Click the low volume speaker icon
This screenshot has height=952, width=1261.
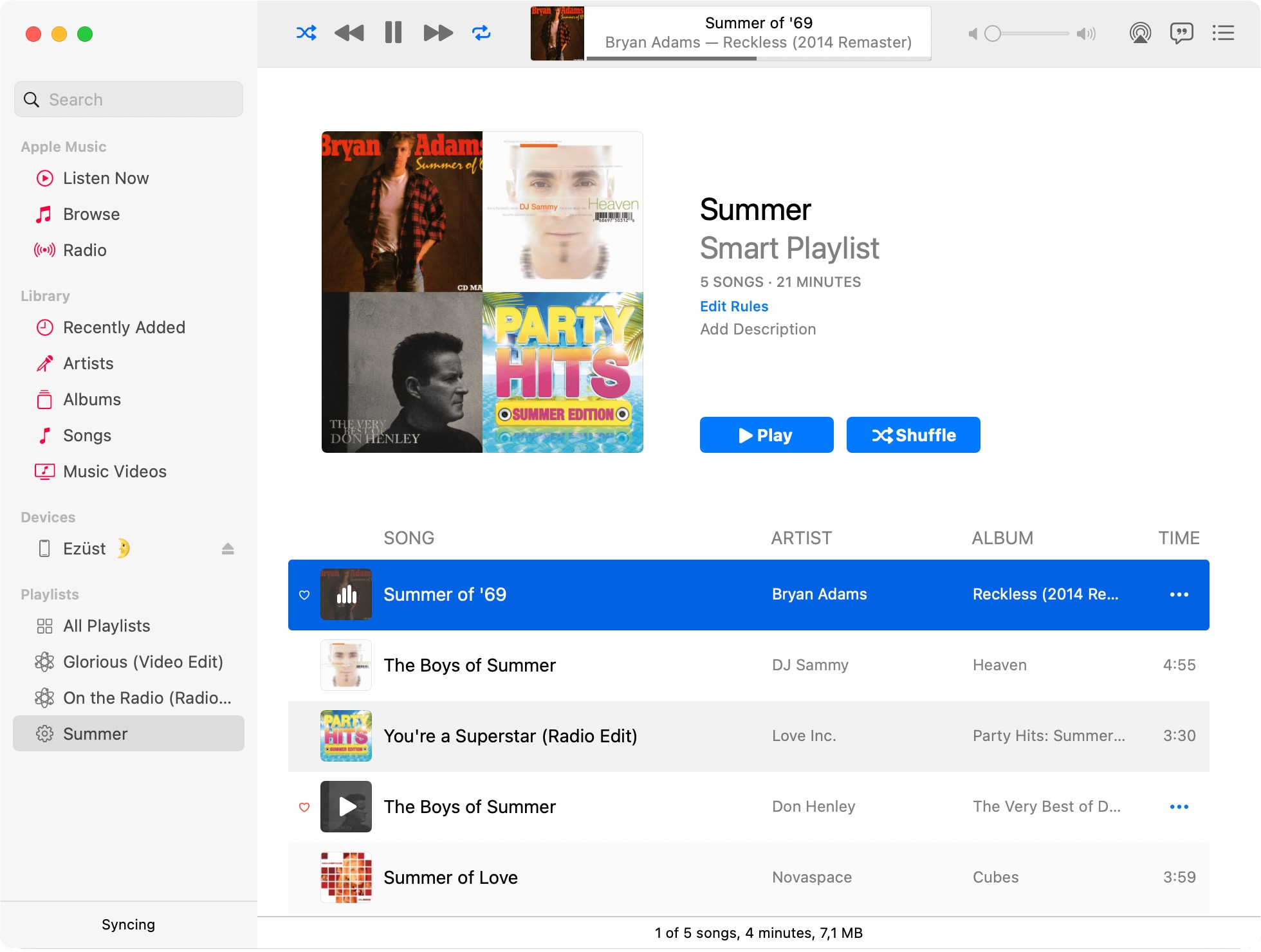(x=973, y=33)
